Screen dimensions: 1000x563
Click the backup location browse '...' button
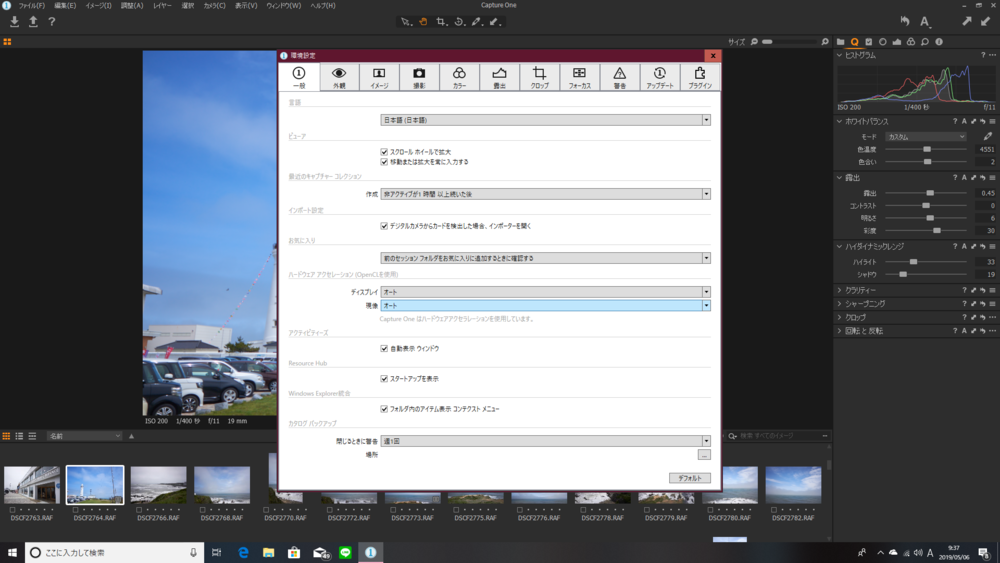(x=704, y=455)
